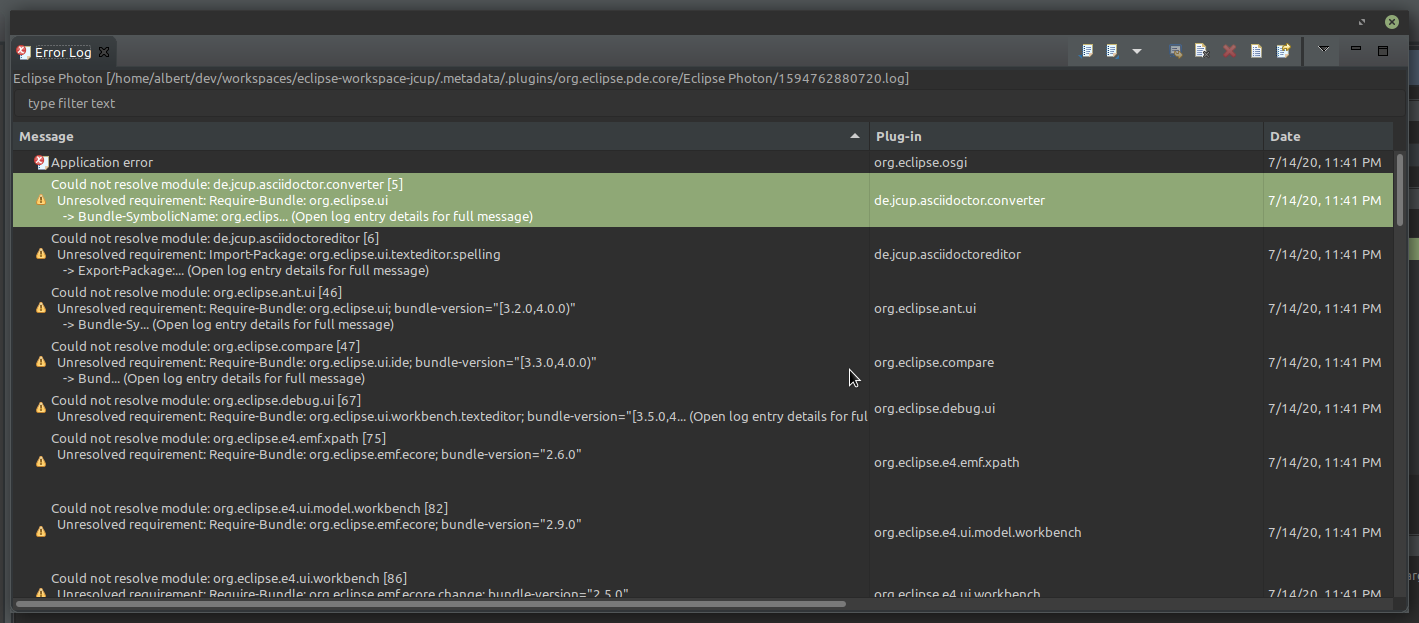Toggle the sort arrow on the Message column

click(x=854, y=135)
